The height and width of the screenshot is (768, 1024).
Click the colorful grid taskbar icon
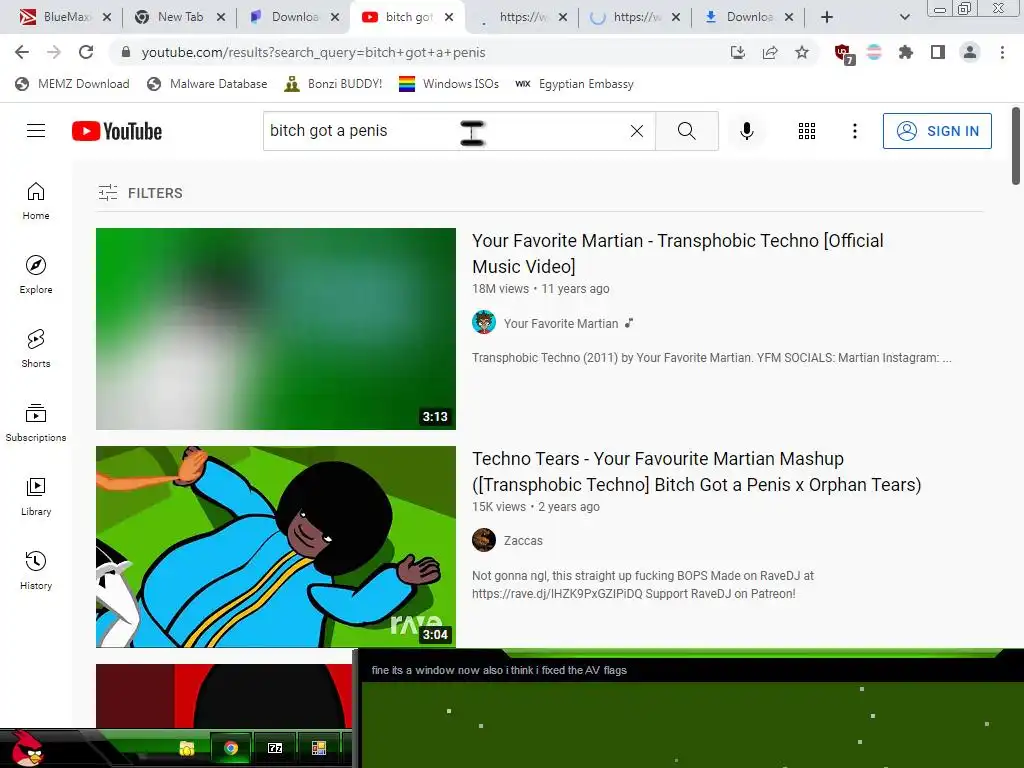coord(319,748)
